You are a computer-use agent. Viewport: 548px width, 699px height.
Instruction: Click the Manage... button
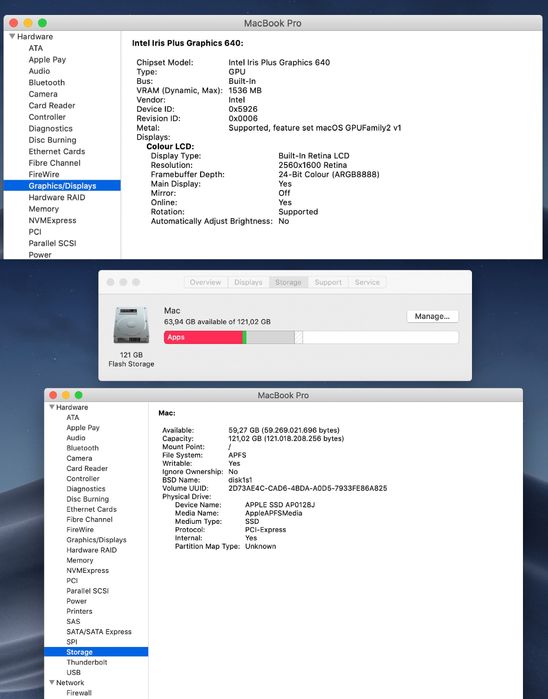[x=432, y=316]
